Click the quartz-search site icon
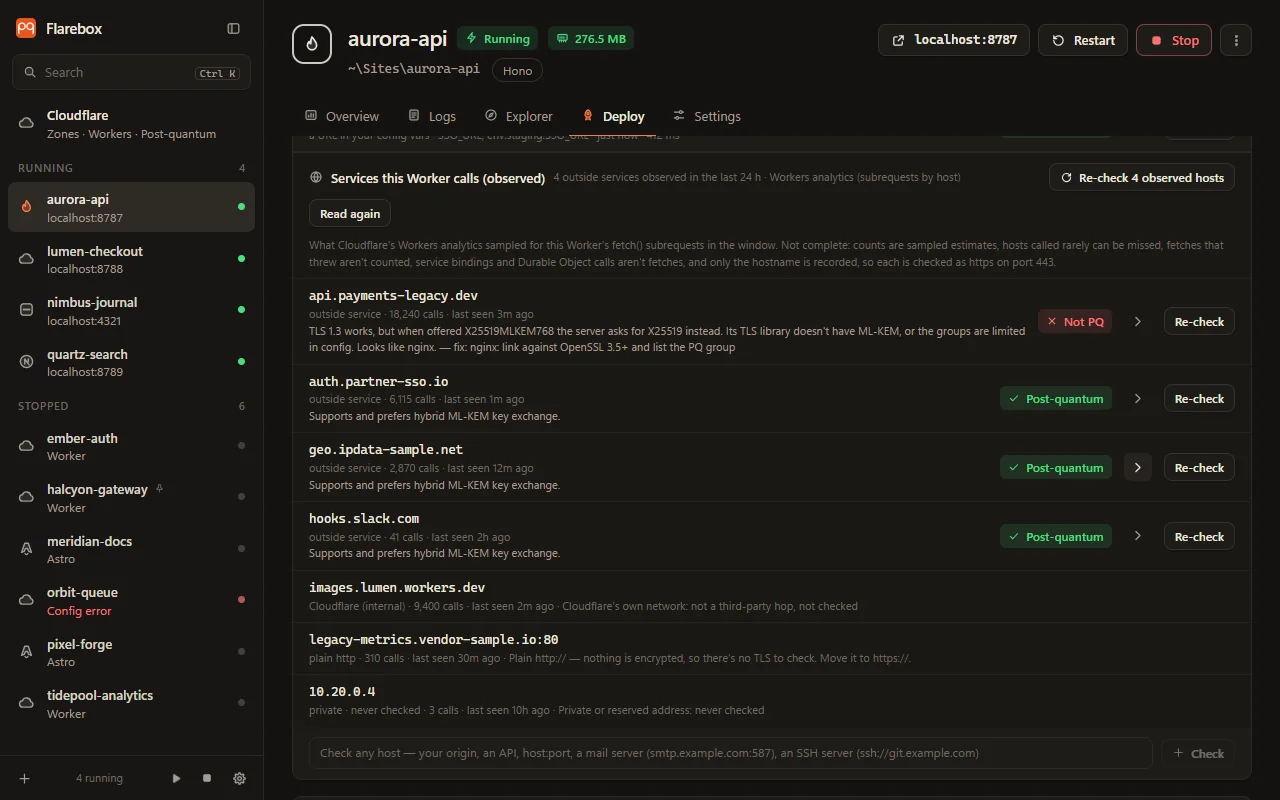The height and width of the screenshot is (800, 1280). pos(27,362)
